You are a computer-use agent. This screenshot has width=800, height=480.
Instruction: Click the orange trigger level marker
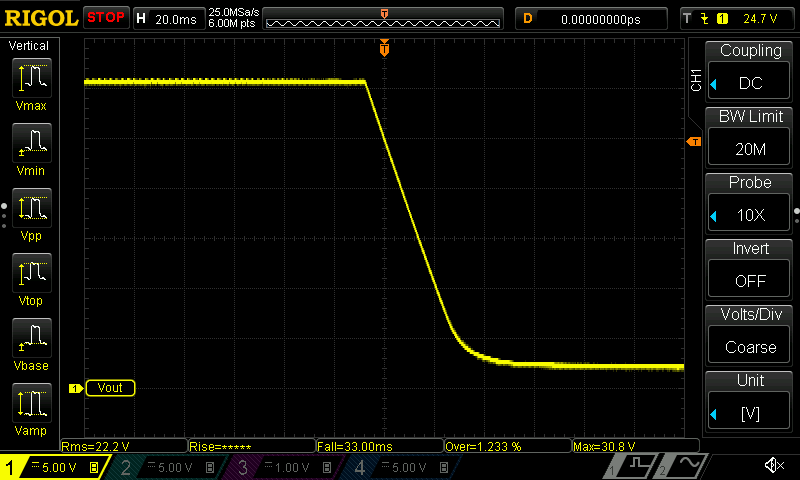[x=693, y=143]
